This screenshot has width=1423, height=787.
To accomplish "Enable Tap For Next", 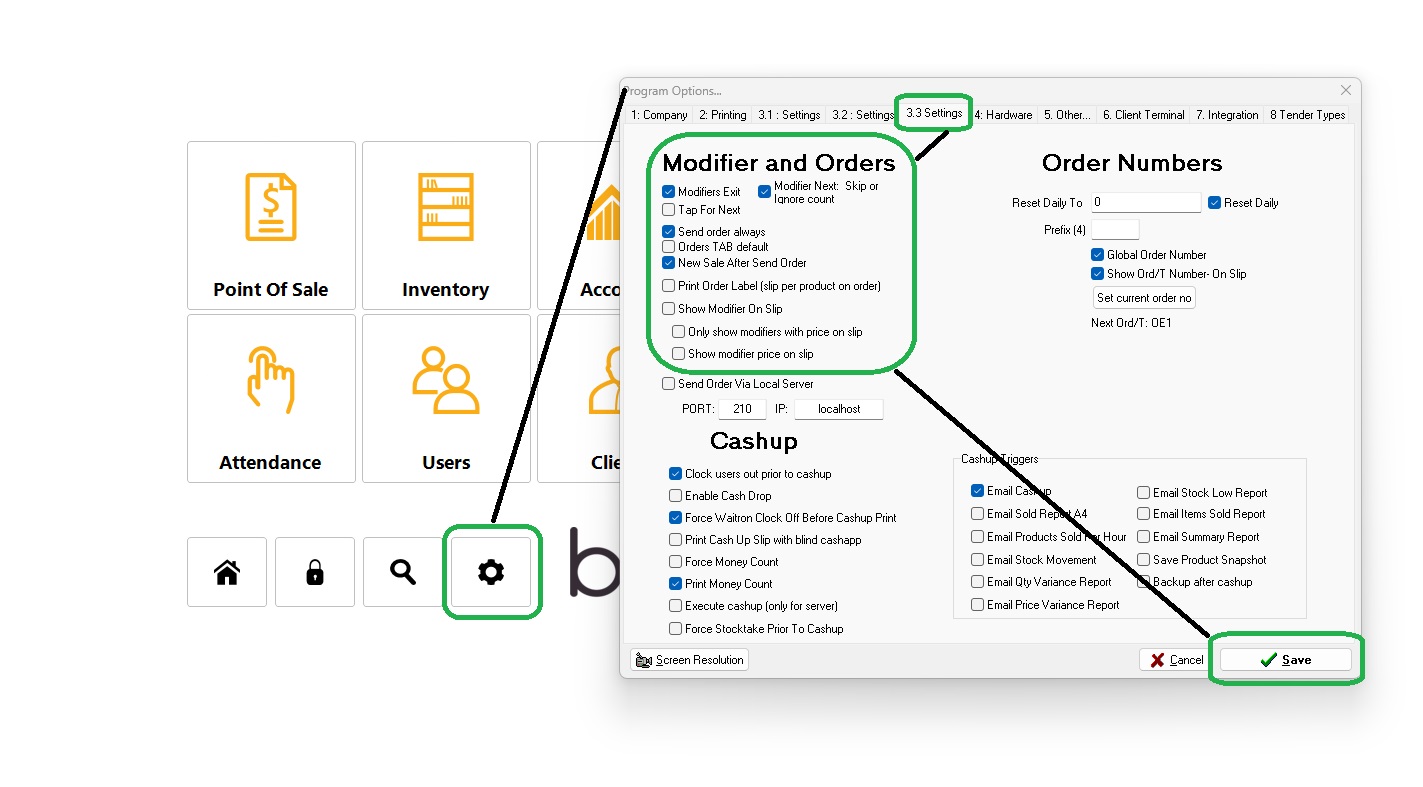I will (x=669, y=209).
